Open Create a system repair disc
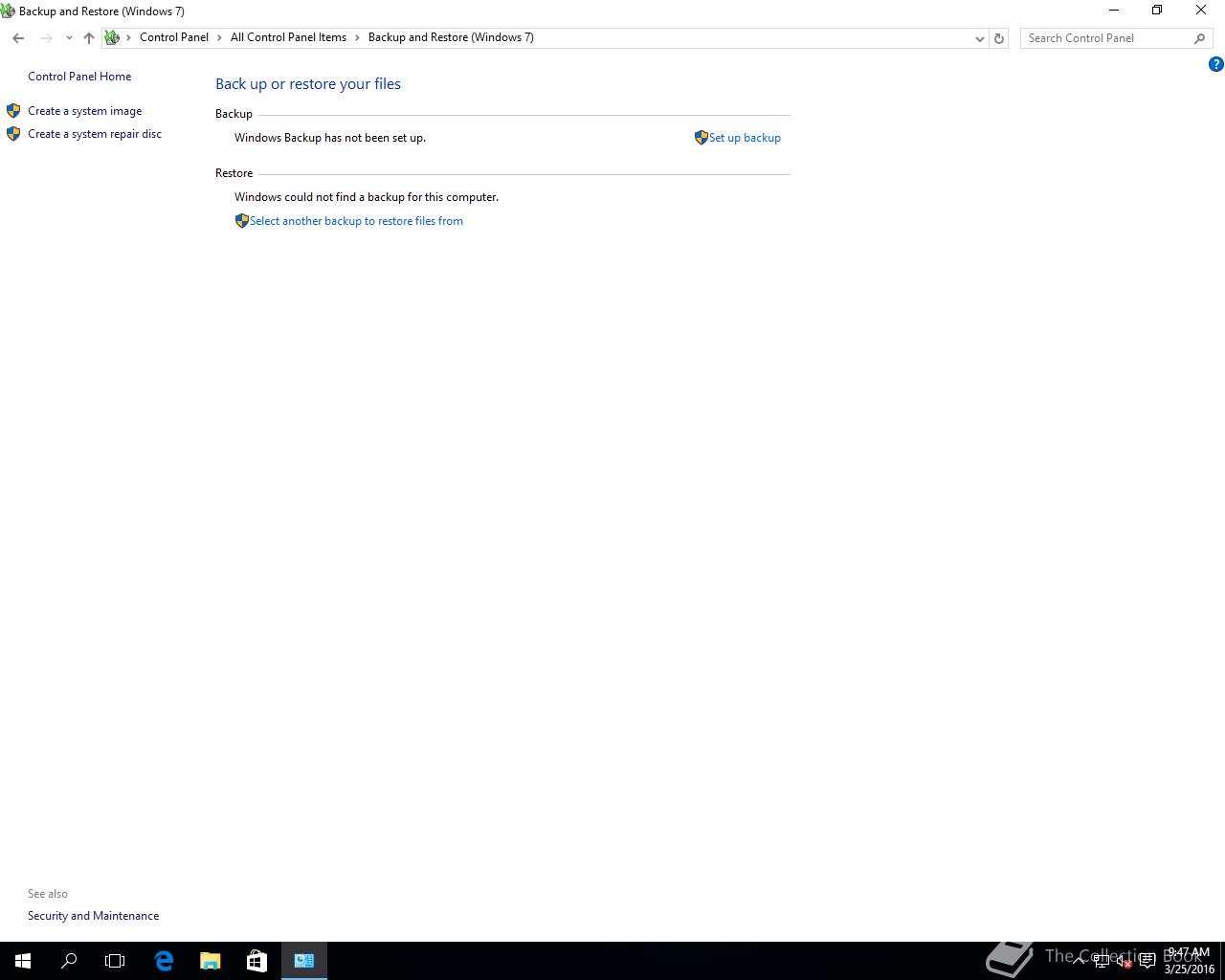 coord(95,134)
